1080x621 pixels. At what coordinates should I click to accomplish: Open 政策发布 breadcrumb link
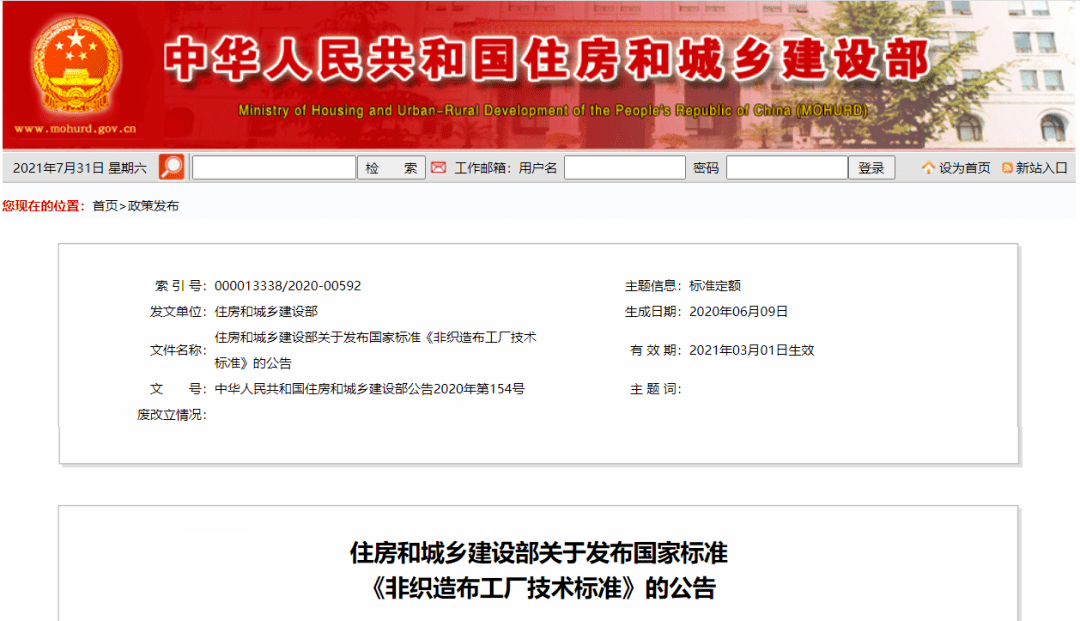153,206
